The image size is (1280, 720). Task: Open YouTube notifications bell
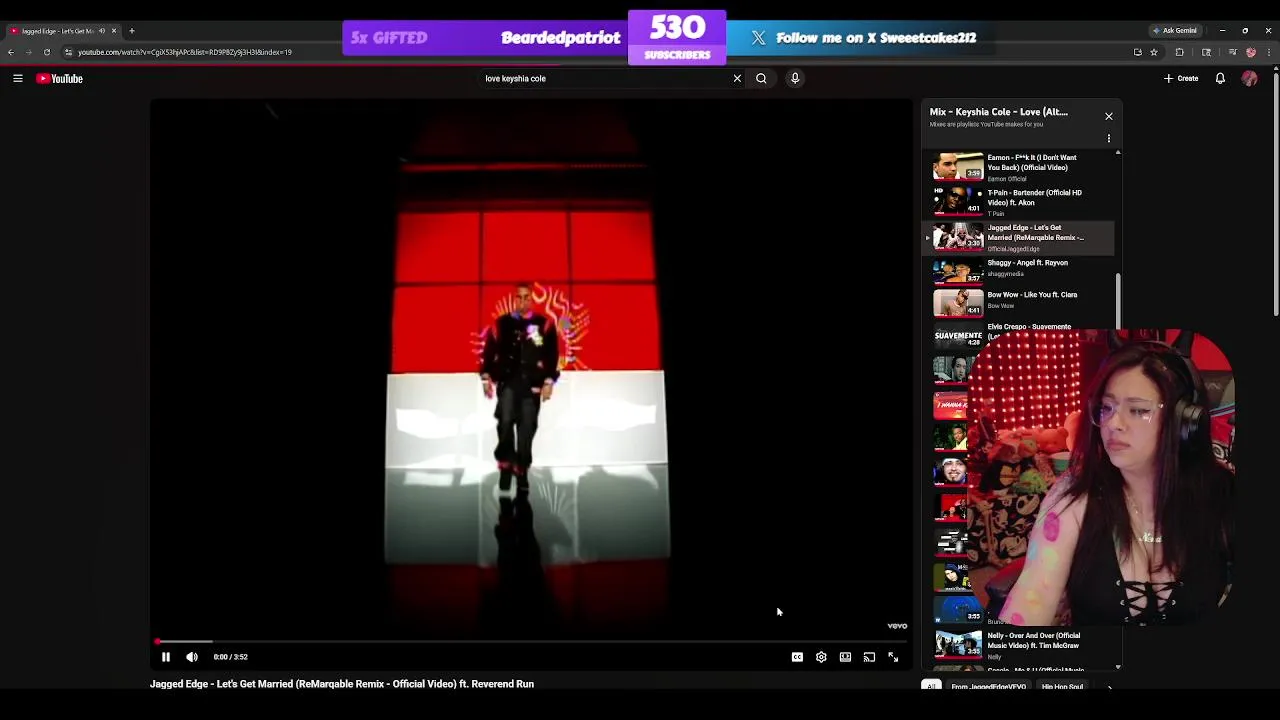point(1220,78)
